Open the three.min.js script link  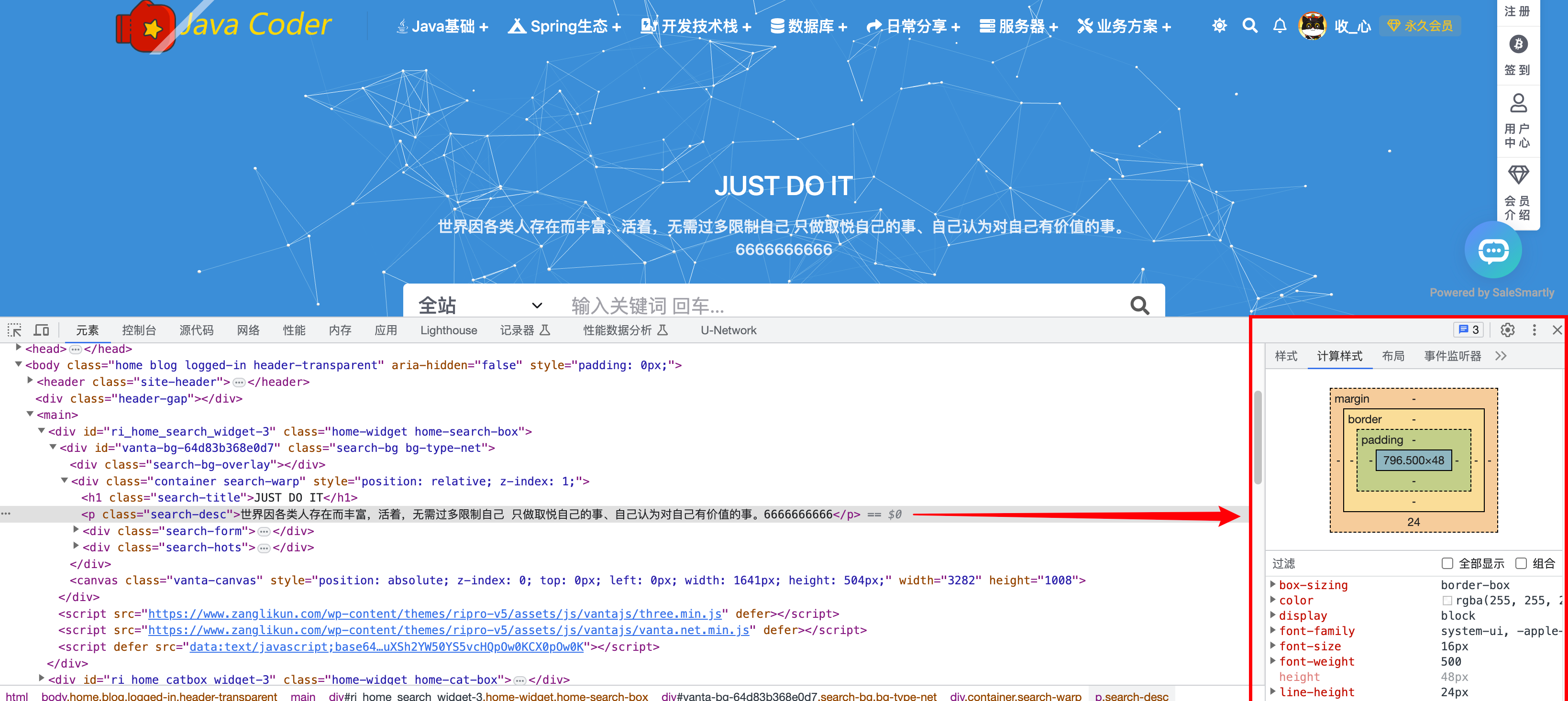(x=435, y=613)
